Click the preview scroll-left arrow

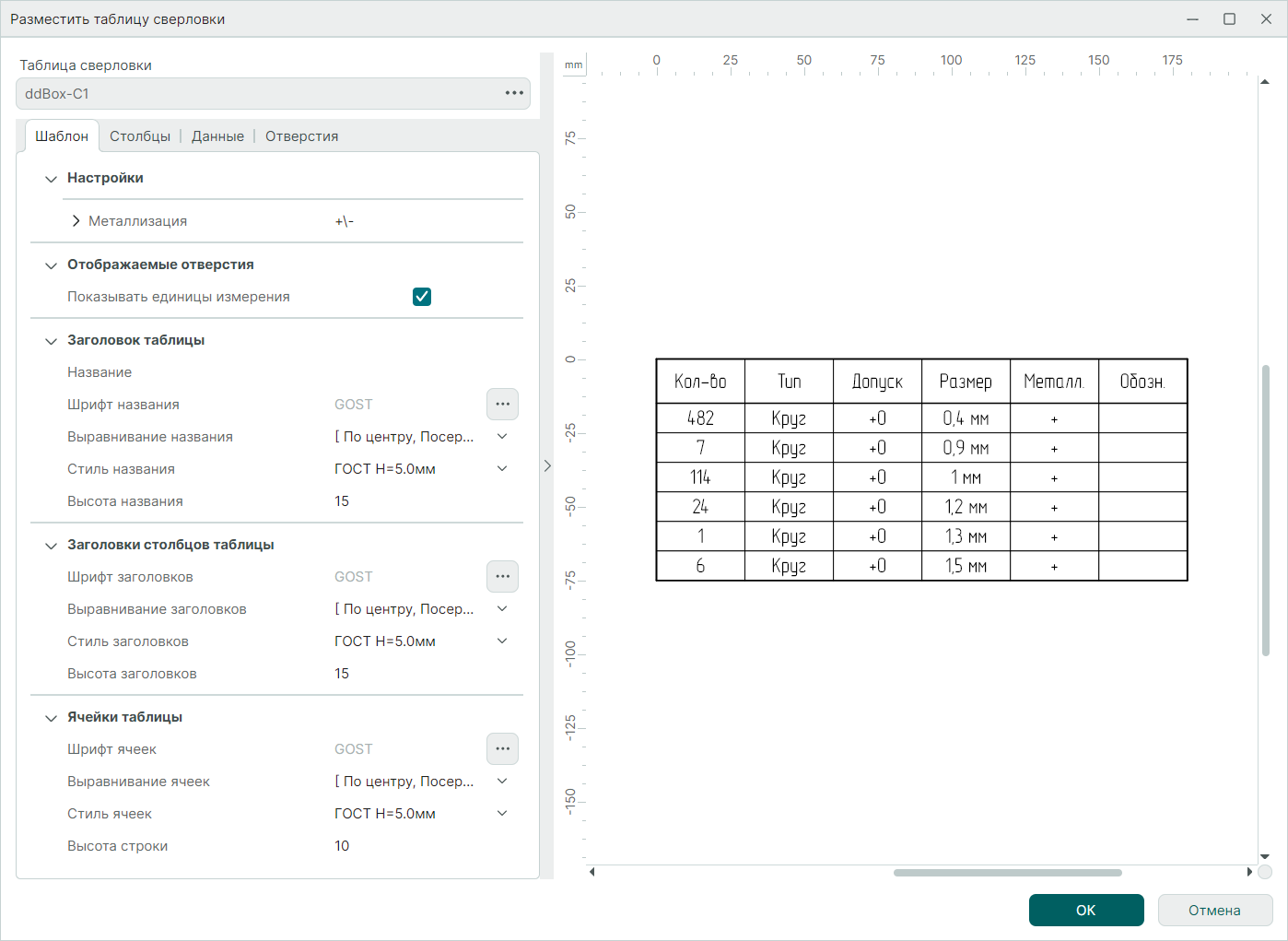pyautogui.click(x=591, y=872)
